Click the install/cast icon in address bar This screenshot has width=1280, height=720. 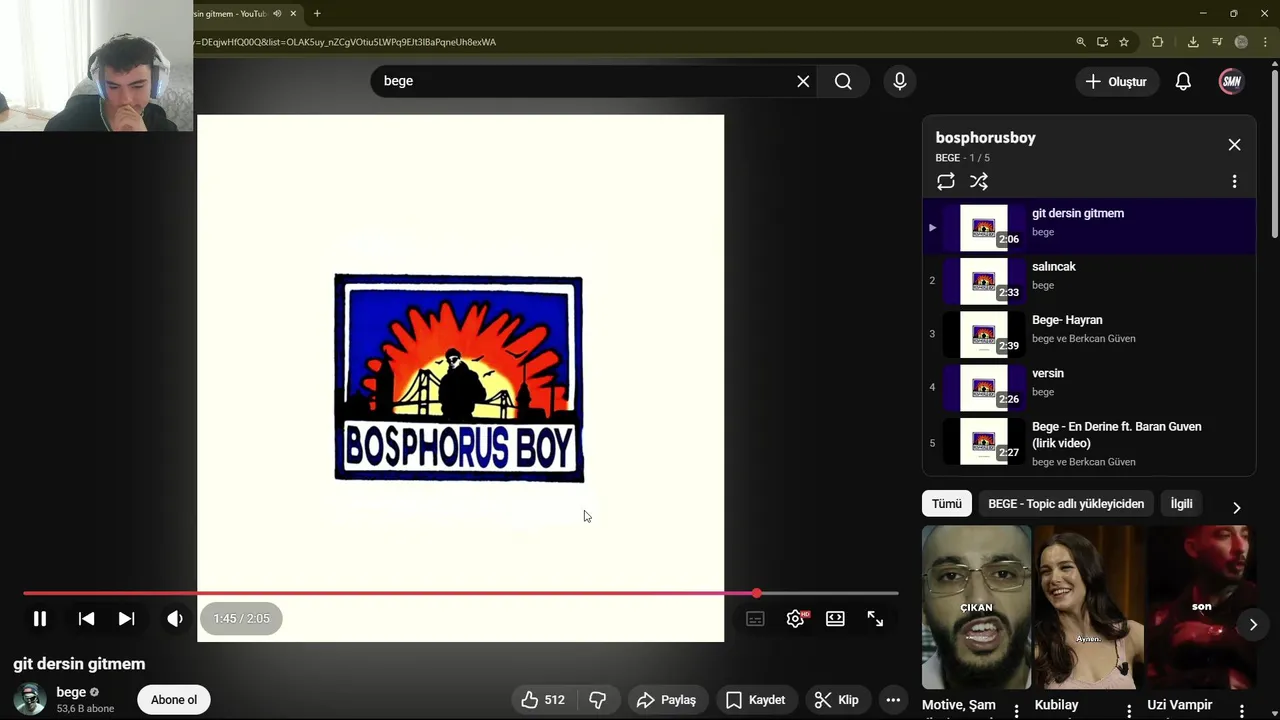click(x=1102, y=42)
